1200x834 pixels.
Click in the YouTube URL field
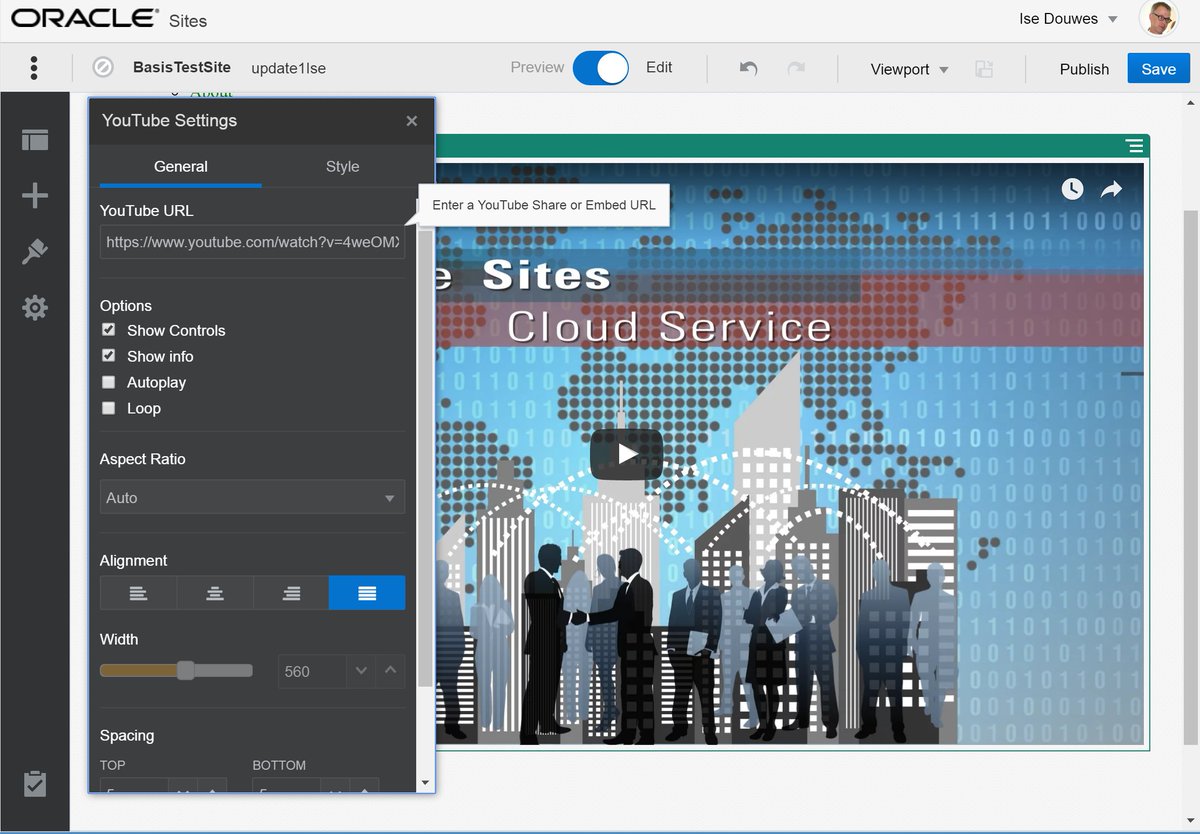click(252, 242)
